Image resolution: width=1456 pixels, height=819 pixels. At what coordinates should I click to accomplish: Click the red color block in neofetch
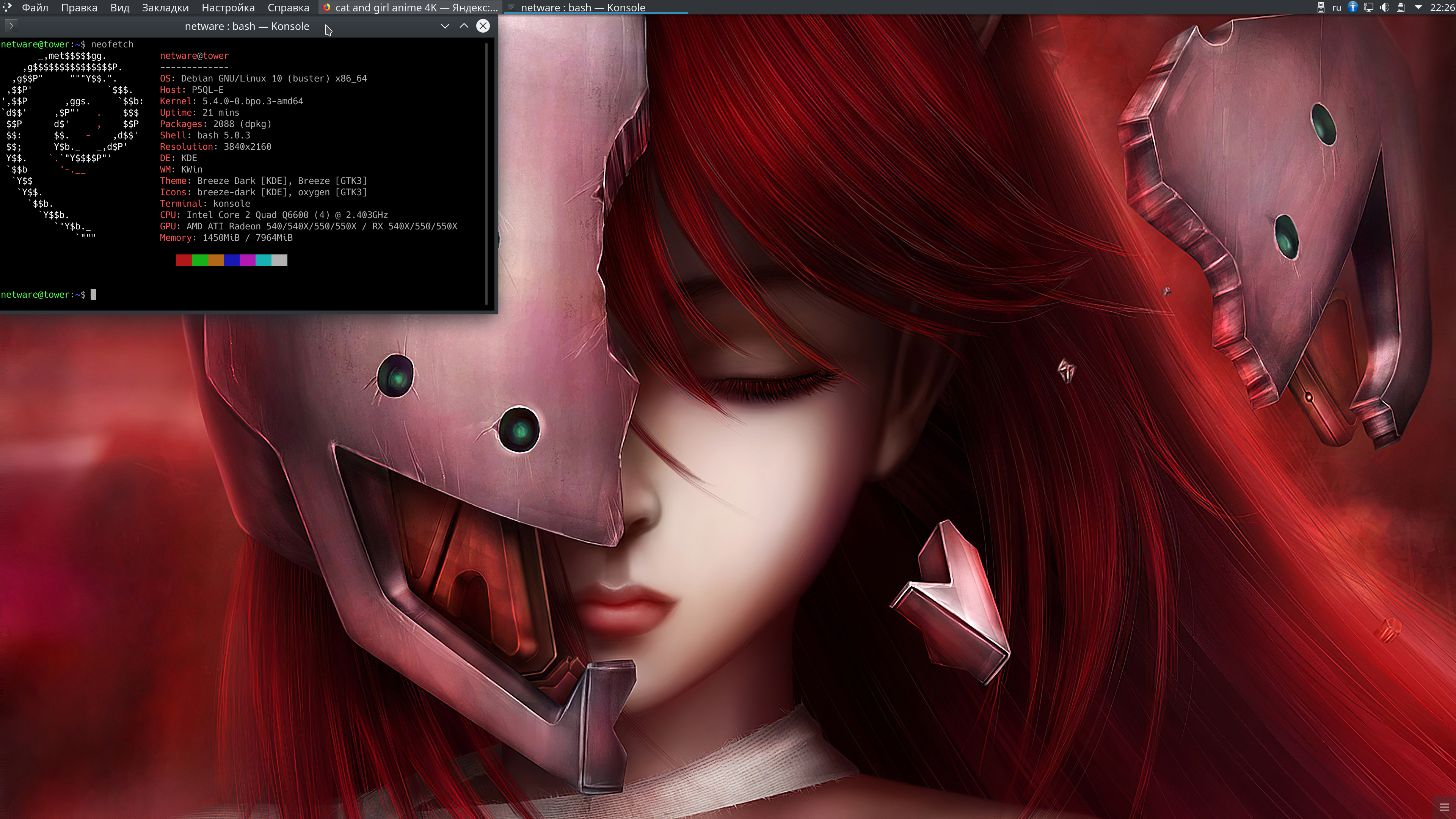click(x=184, y=260)
